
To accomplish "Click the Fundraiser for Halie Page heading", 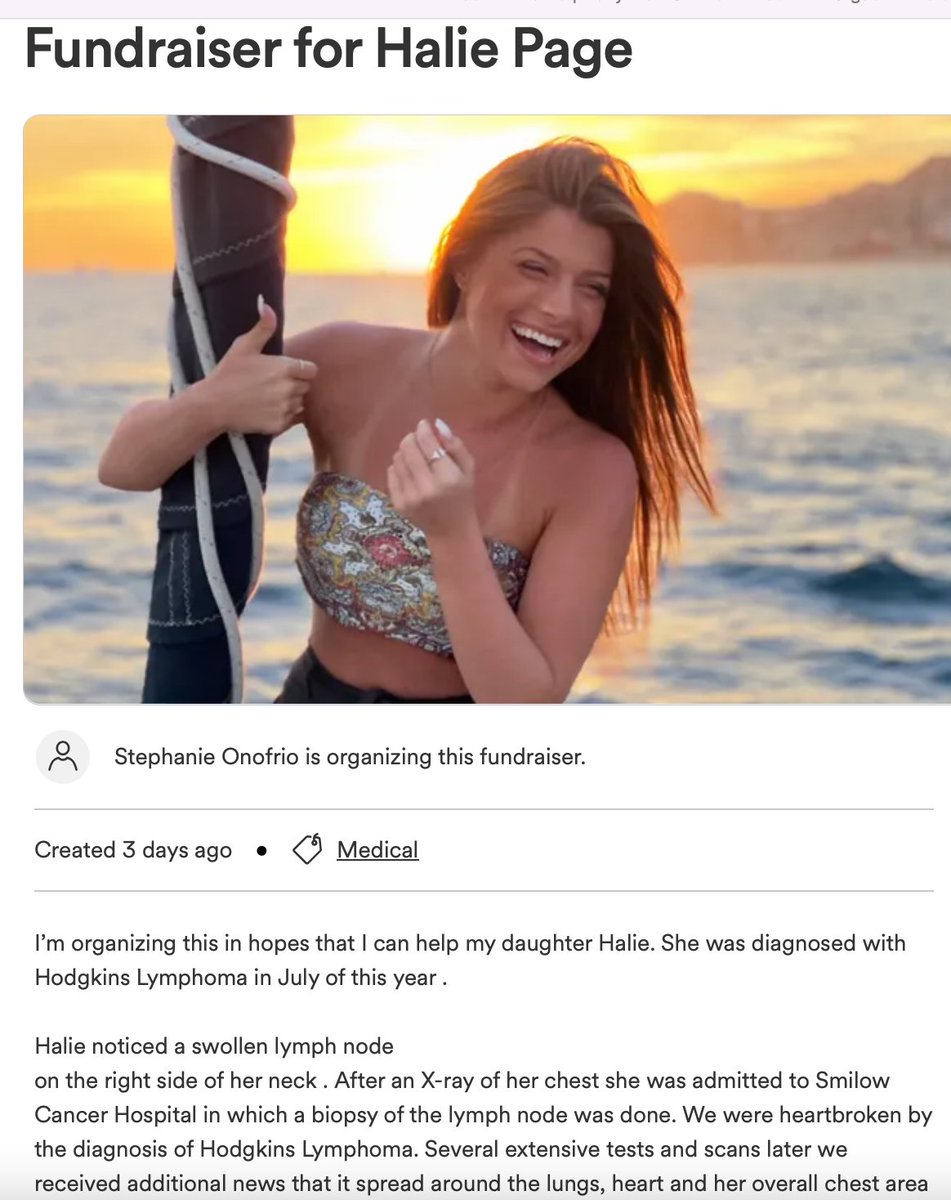I will (329, 48).
